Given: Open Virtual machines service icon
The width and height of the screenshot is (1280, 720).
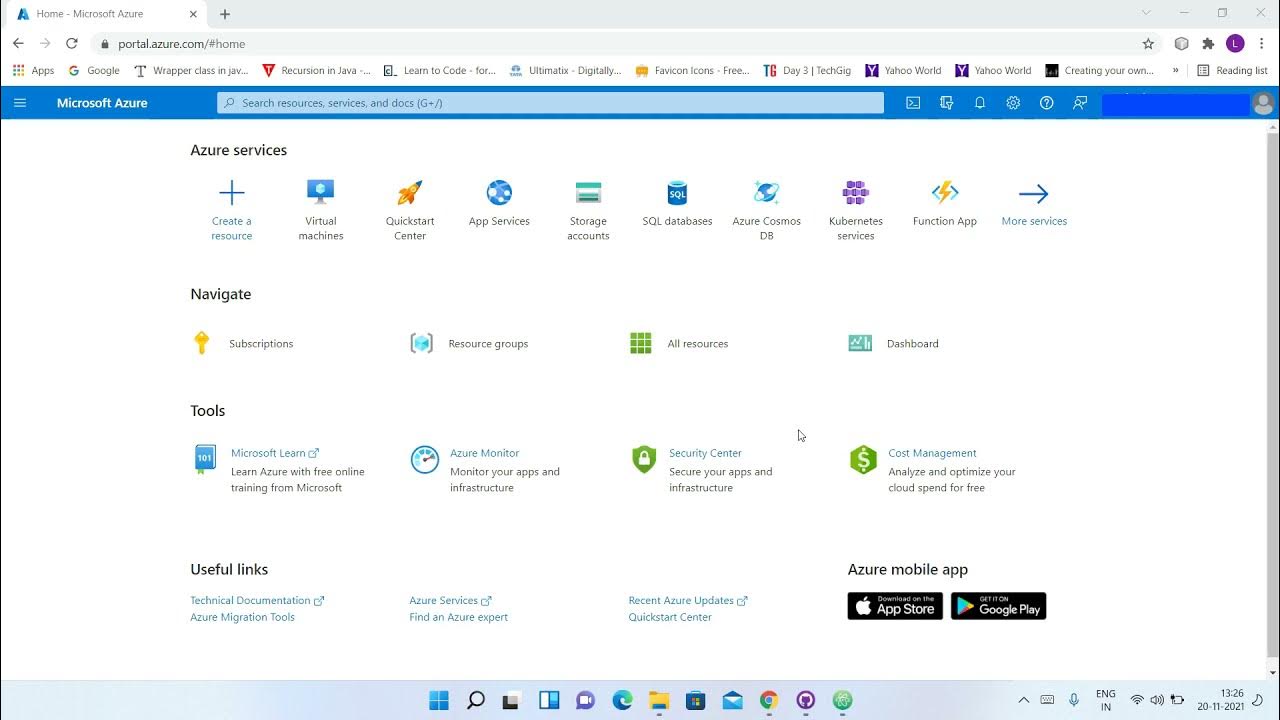Looking at the screenshot, I should pos(321,193).
